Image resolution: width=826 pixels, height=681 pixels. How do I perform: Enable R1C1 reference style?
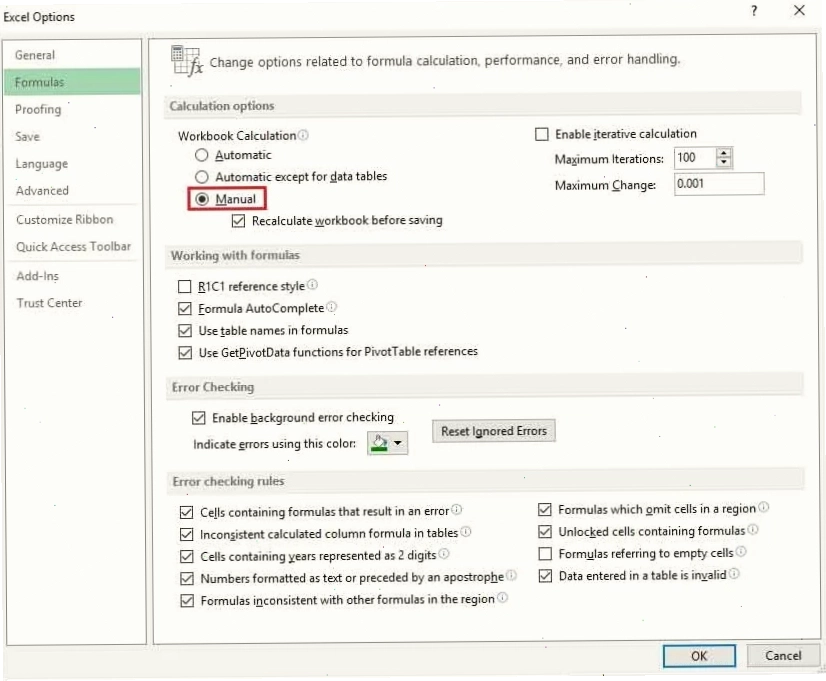tap(184, 287)
